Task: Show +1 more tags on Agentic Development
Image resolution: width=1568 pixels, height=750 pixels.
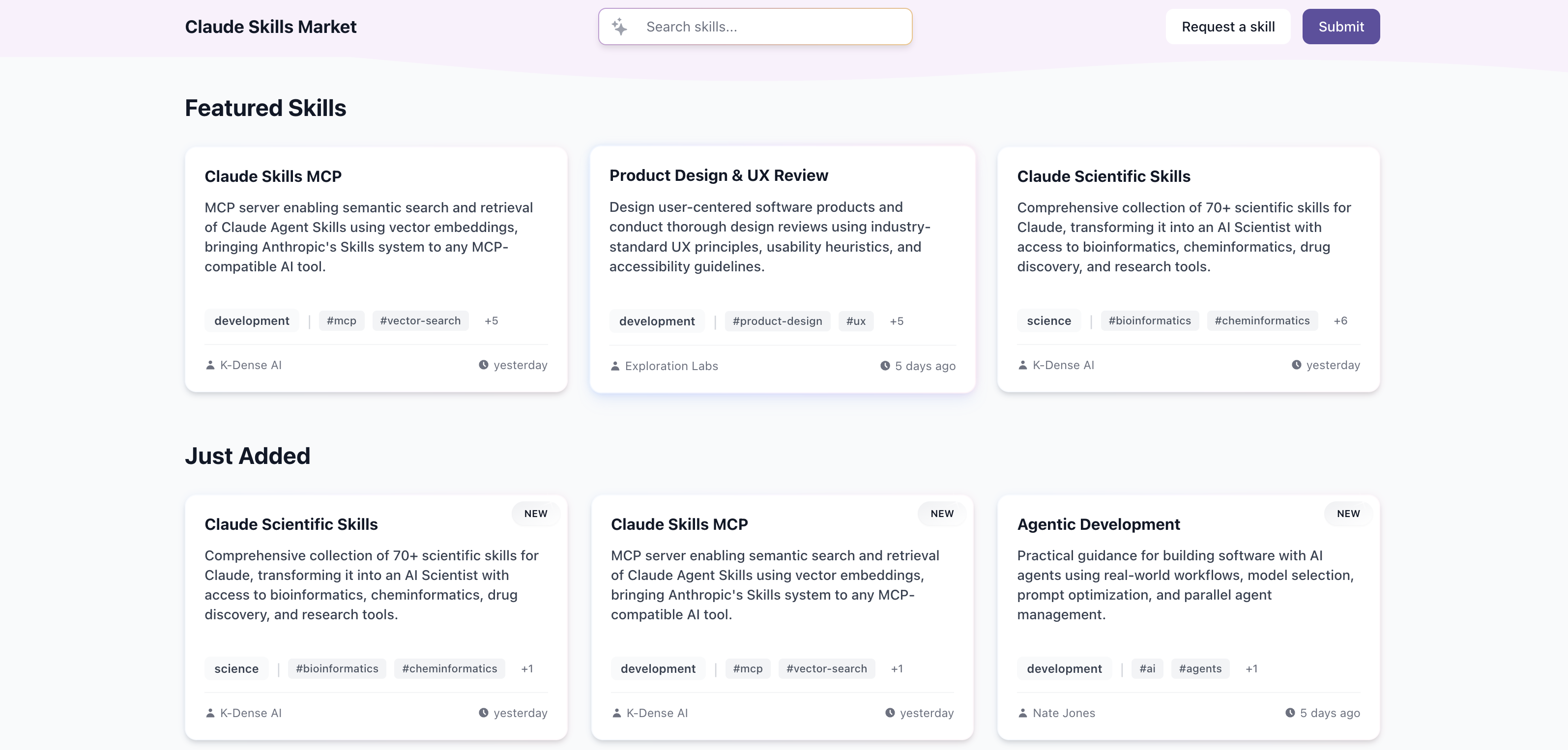Action: pos(1251,669)
